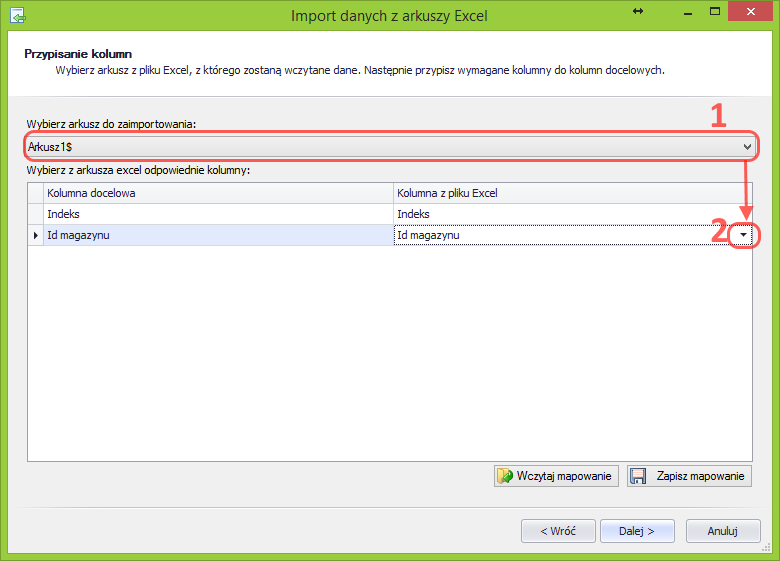Viewport: 780px width, 561px height.
Task: Select the current row indicator arrow for Id magazynu
Action: point(36,235)
